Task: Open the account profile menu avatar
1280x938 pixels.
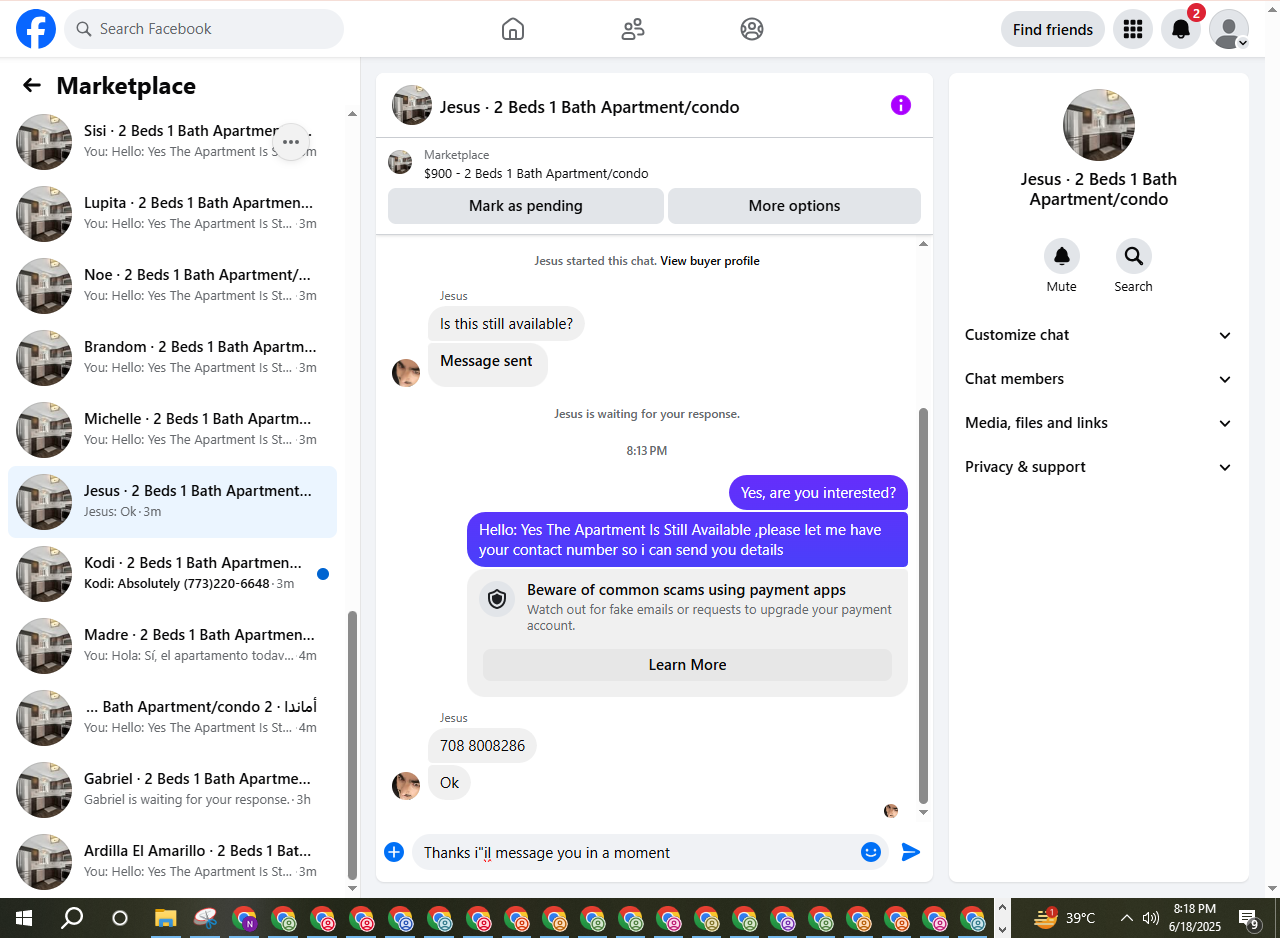Action: pos(1229,29)
